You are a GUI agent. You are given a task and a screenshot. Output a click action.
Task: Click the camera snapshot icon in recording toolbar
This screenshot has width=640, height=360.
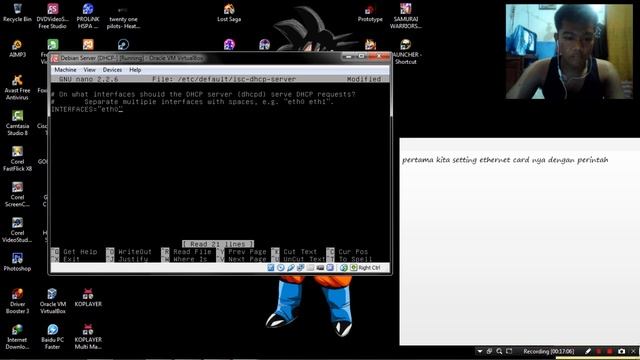[x=621, y=351]
